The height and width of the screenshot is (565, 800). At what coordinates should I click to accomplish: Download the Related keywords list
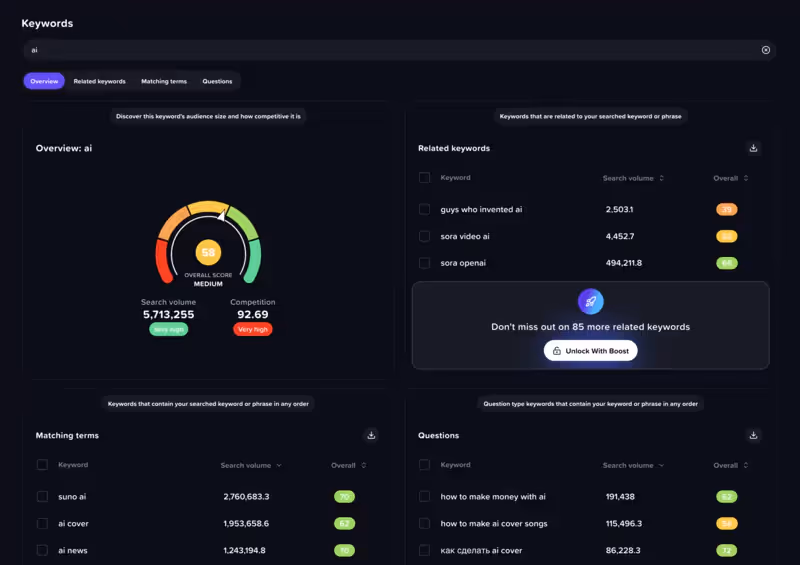click(x=753, y=149)
